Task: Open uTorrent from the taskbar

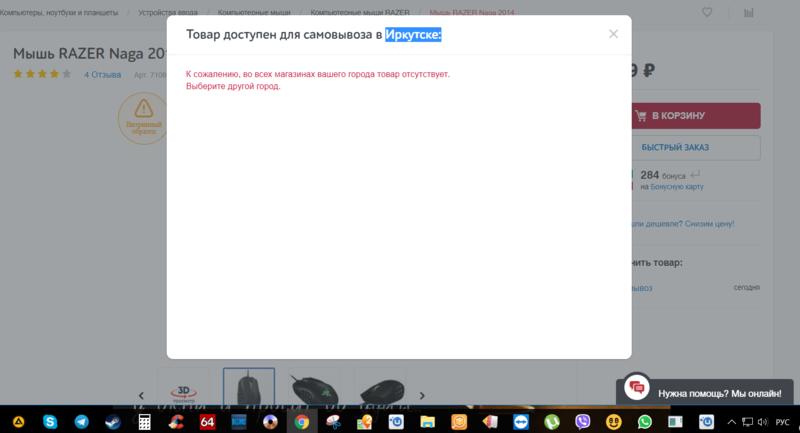Action: (552, 421)
